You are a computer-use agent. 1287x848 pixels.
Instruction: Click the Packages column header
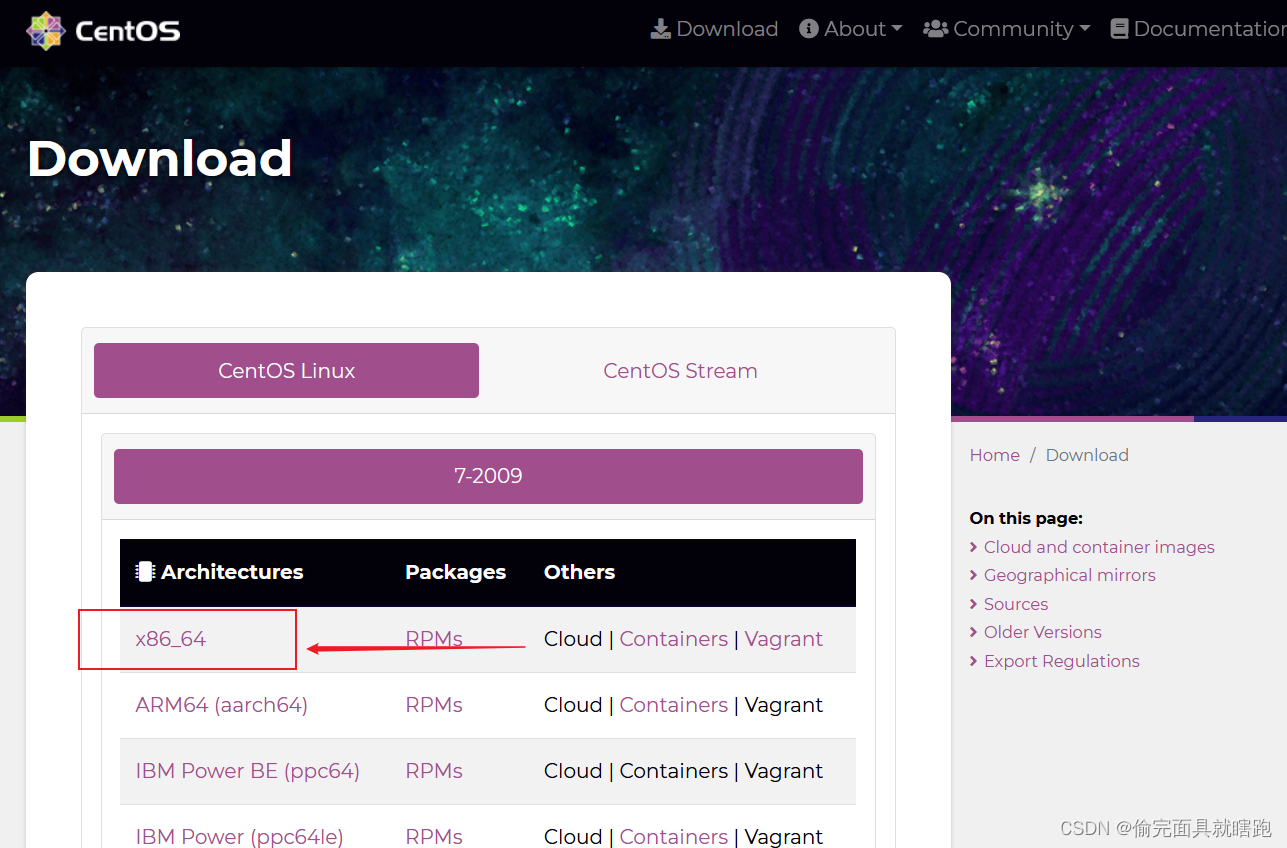coord(455,572)
